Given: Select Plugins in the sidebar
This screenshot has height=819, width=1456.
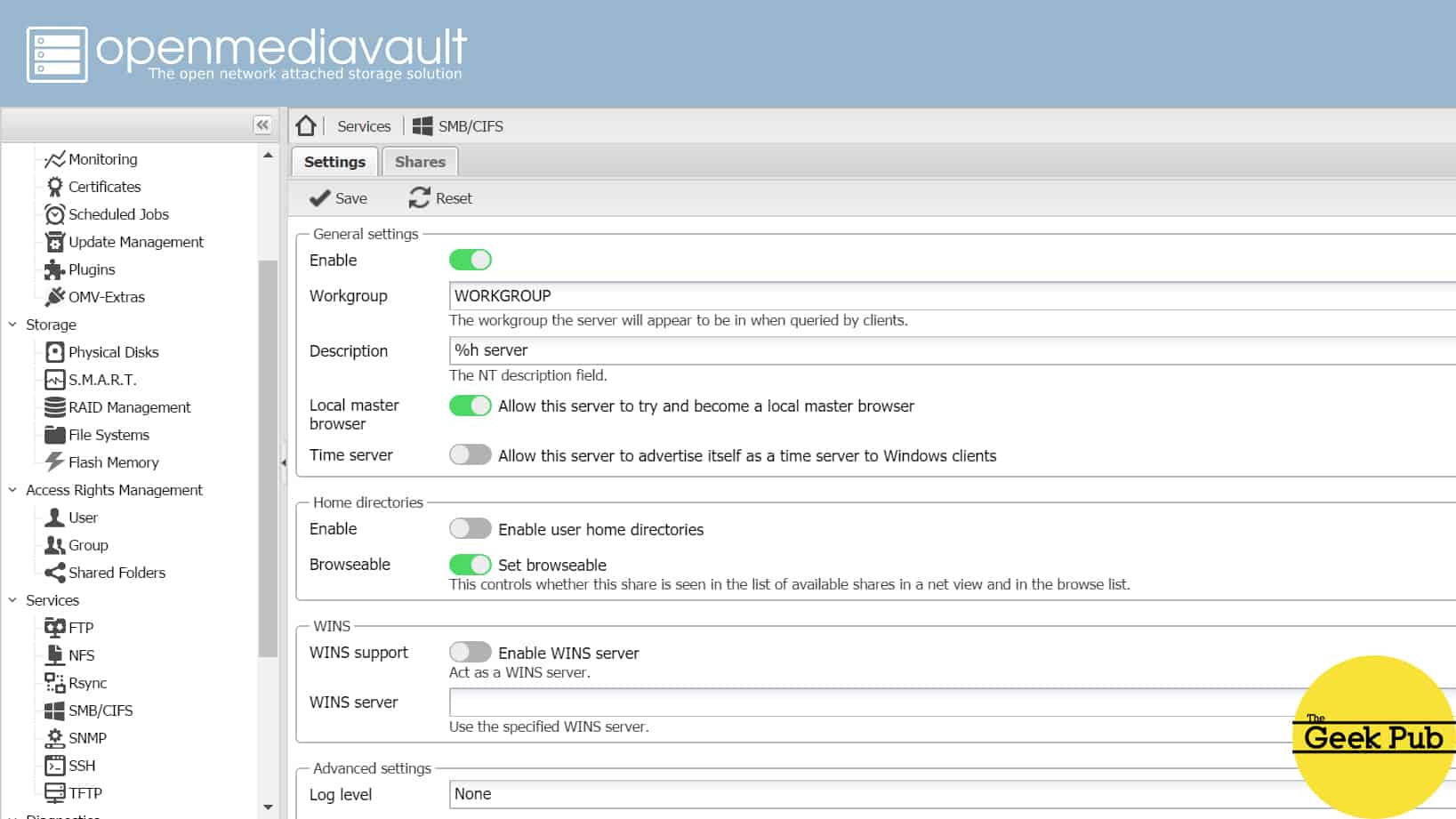Looking at the screenshot, I should coord(80,269).
